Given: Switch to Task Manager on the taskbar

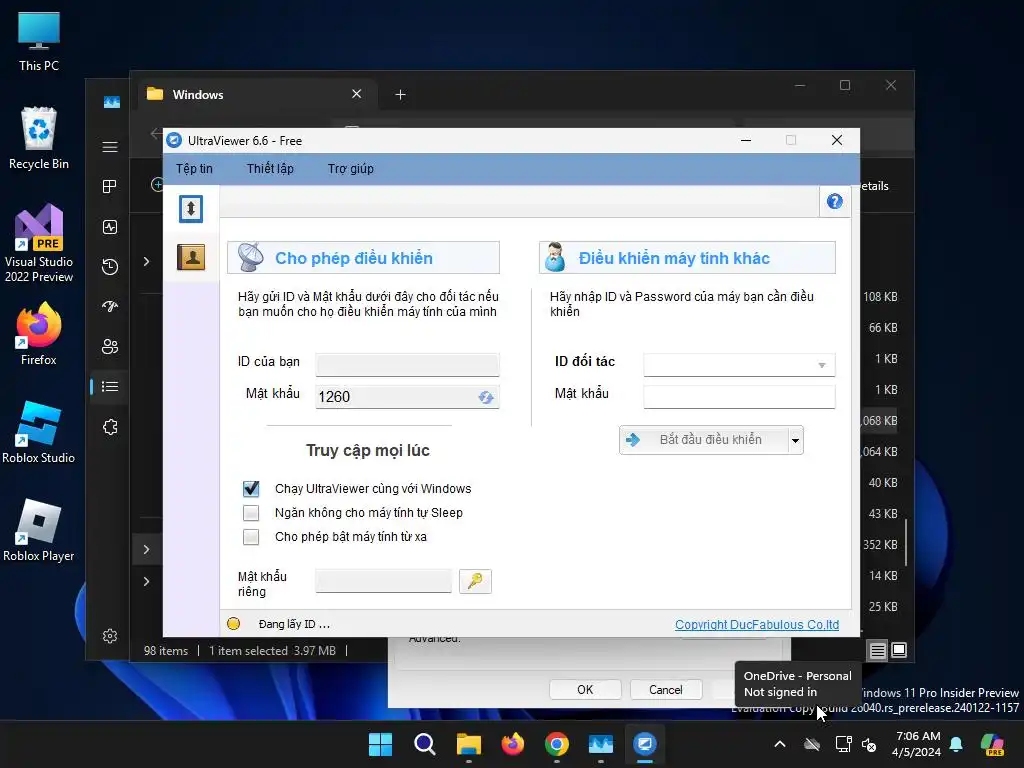Looking at the screenshot, I should click(x=600, y=744).
